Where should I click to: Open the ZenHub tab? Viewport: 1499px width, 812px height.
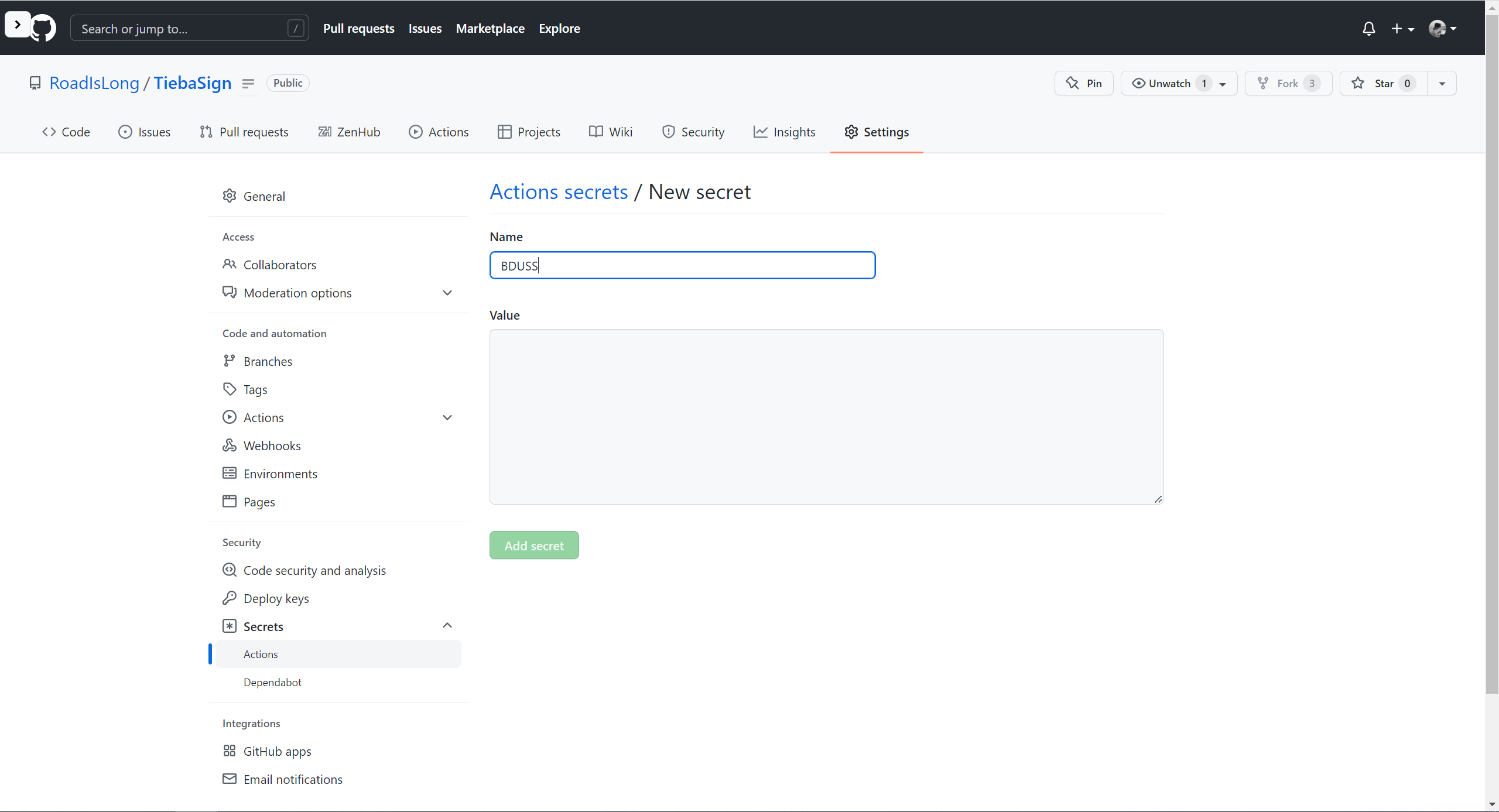click(x=349, y=132)
